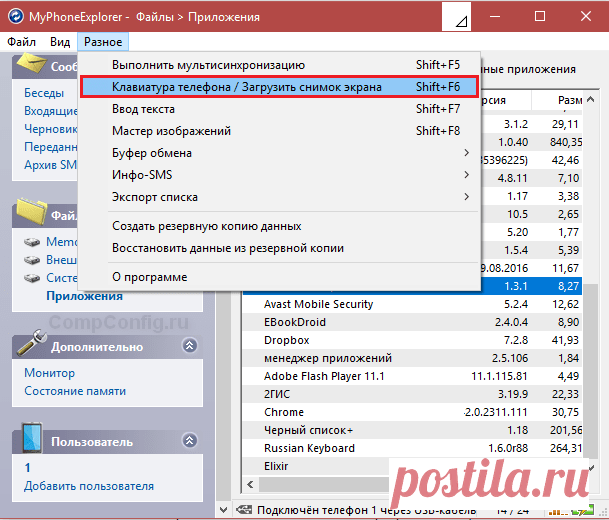Open the Файл menu

click(x=21, y=42)
